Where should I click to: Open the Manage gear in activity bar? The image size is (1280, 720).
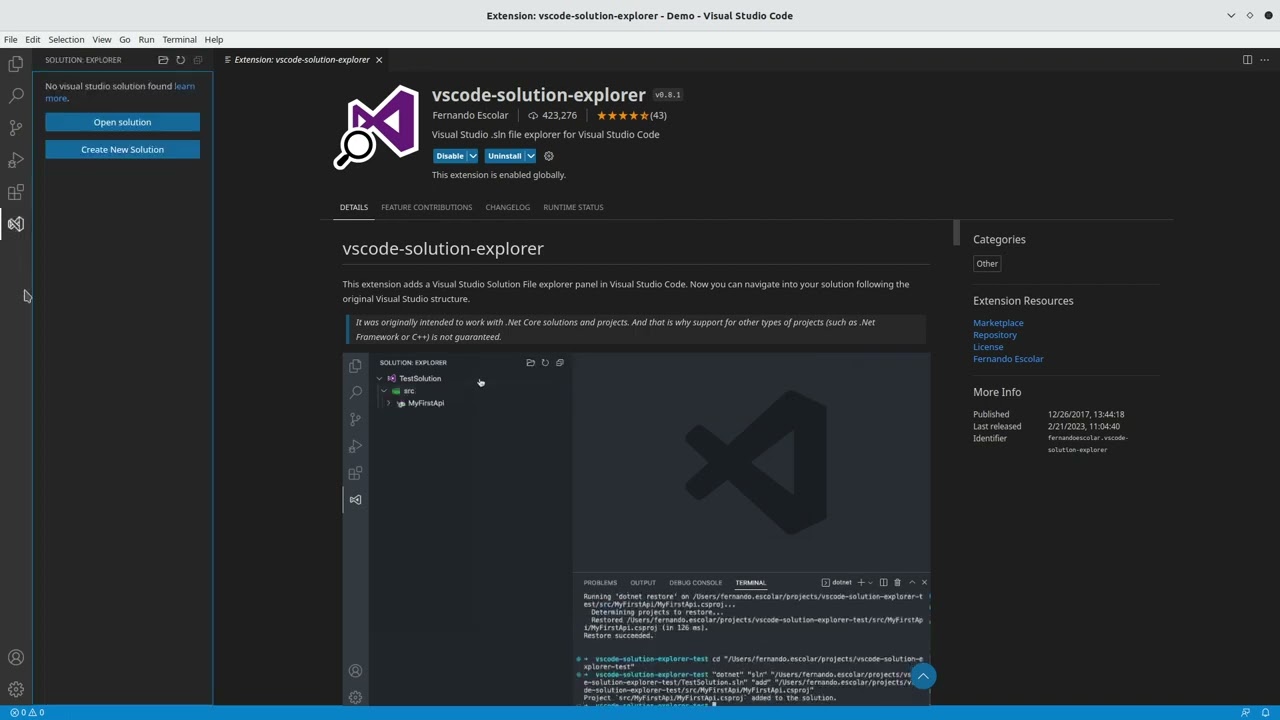point(16,690)
